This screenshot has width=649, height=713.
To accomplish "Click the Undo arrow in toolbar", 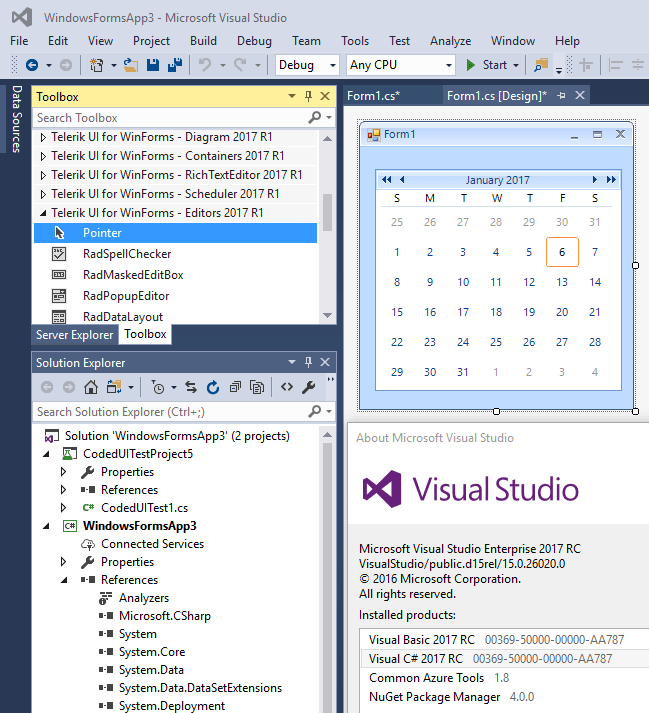I will pyautogui.click(x=205, y=65).
